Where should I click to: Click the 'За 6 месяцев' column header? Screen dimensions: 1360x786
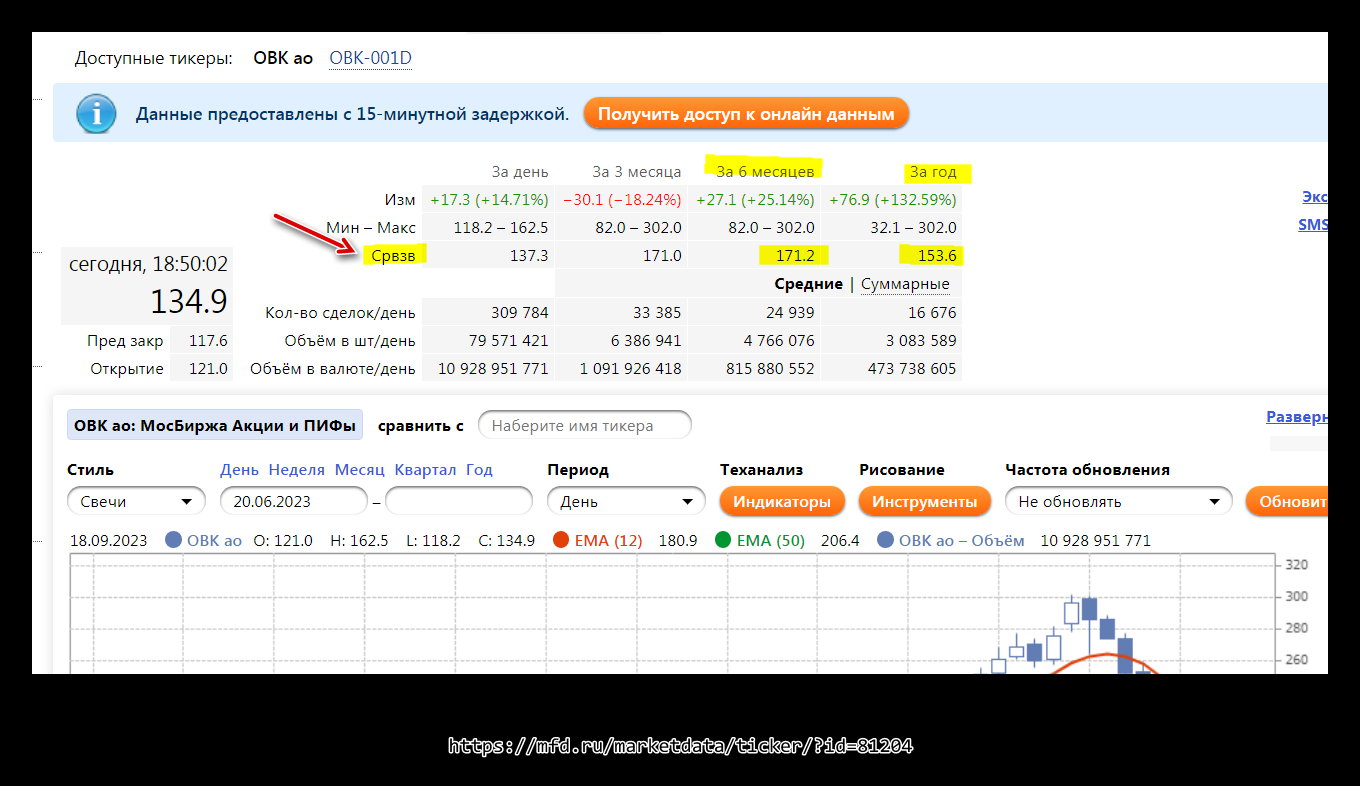pos(765,172)
